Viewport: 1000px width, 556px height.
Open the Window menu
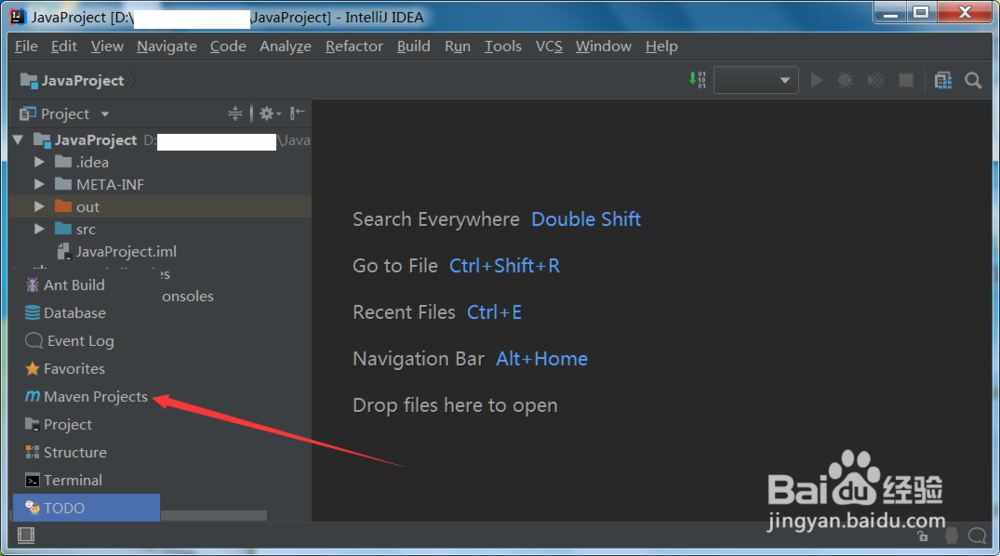603,47
